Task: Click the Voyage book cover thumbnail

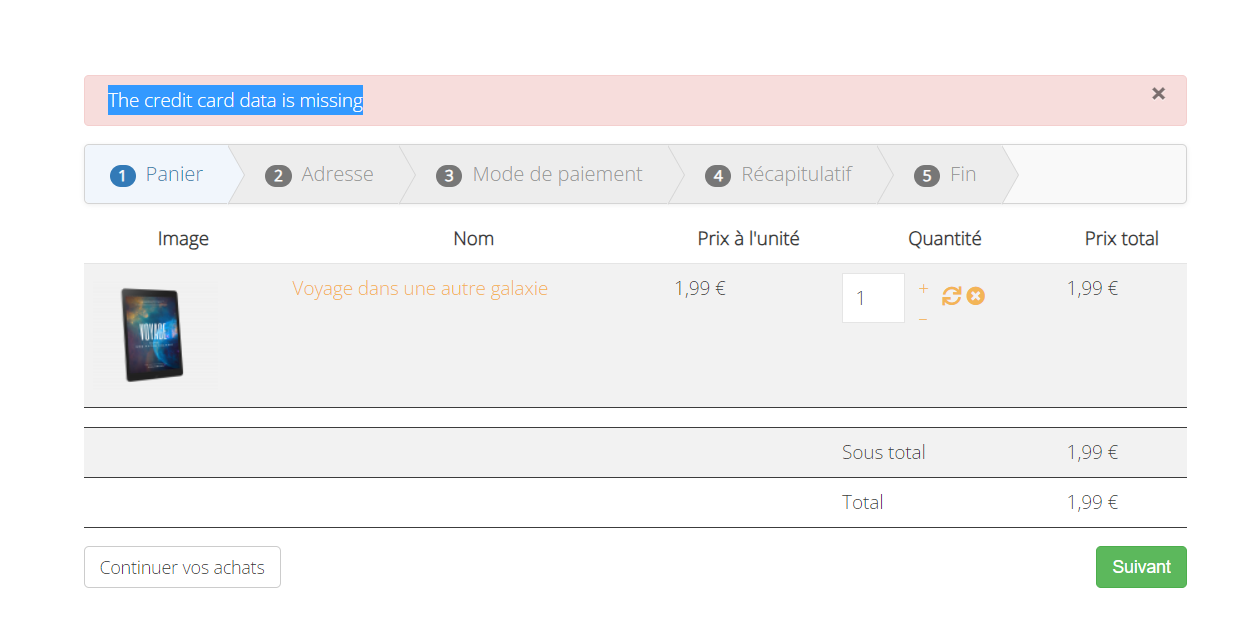Action: coord(152,335)
